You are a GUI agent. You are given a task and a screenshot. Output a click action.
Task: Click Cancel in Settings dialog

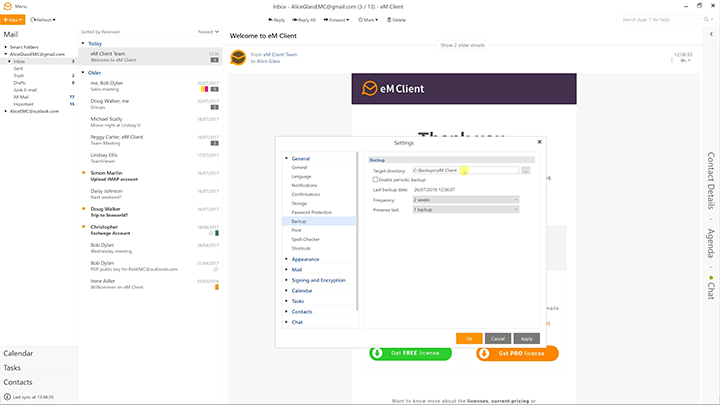coord(498,338)
